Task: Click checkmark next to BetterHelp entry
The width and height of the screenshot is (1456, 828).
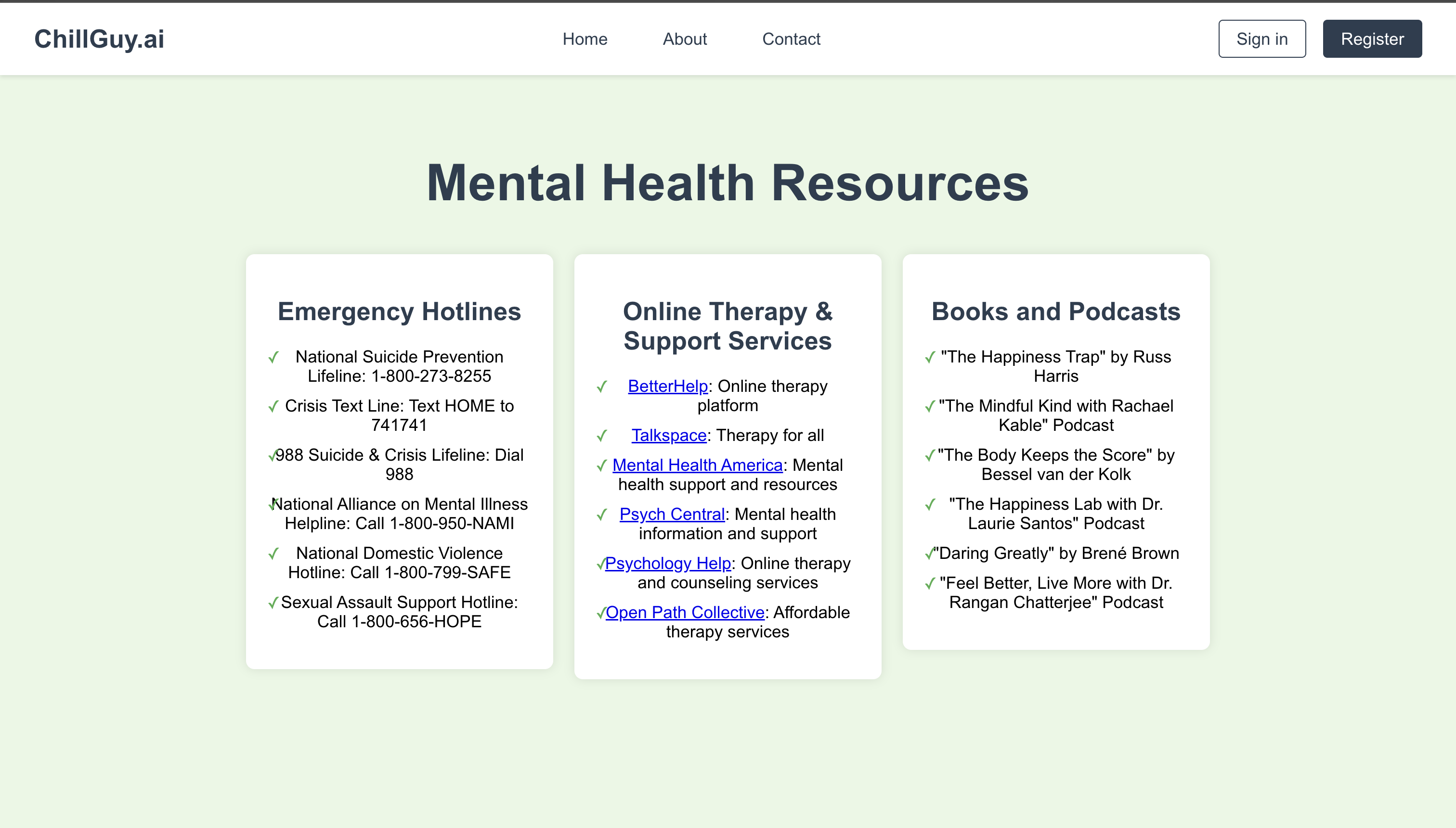Action: [x=602, y=387]
